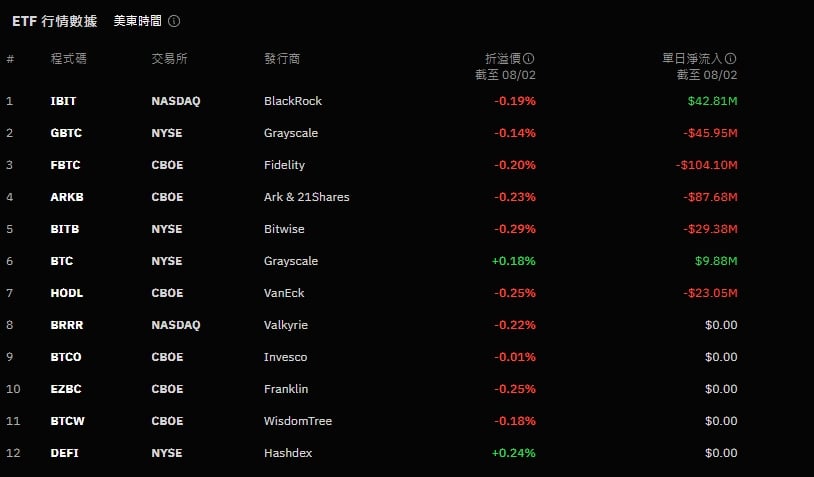Click IBIT's $42.81M net inflow value
The width and height of the screenshot is (814, 477).
click(x=712, y=101)
